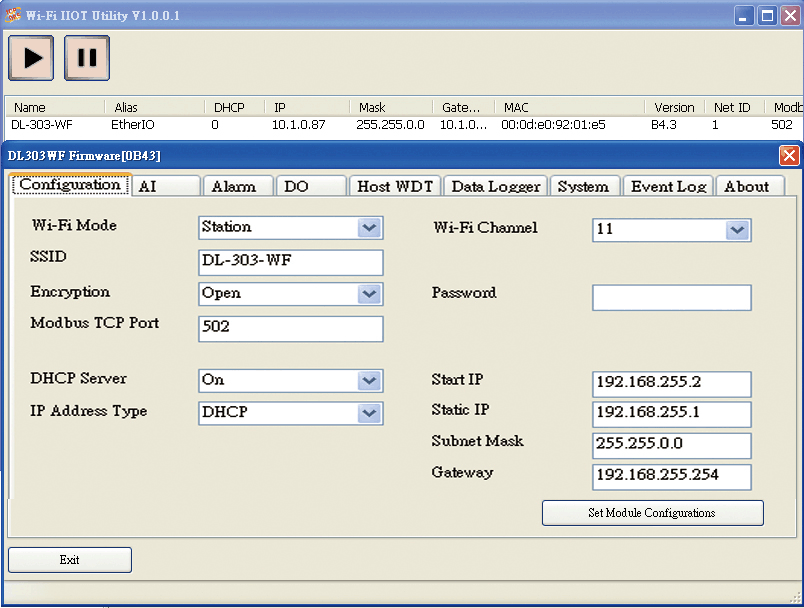Open the Encryption dropdown
The width and height of the screenshot is (804, 608).
(369, 294)
